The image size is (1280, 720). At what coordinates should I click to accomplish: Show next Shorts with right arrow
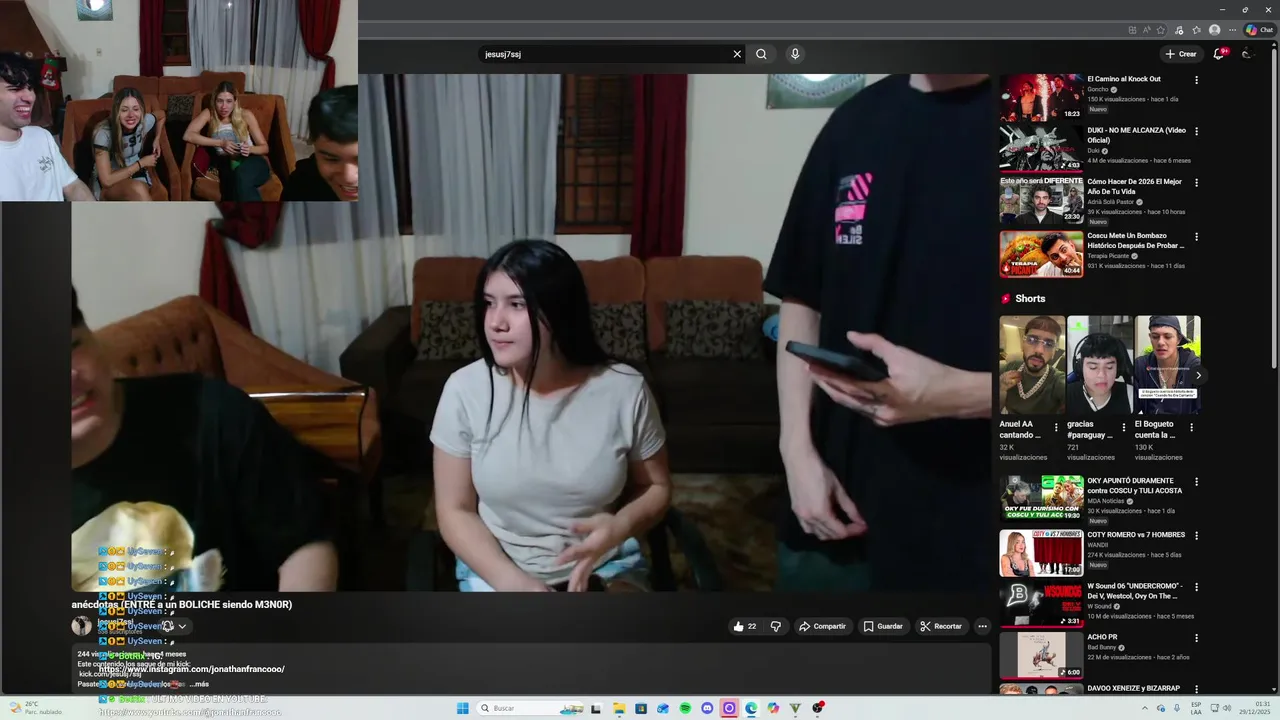click(1198, 375)
